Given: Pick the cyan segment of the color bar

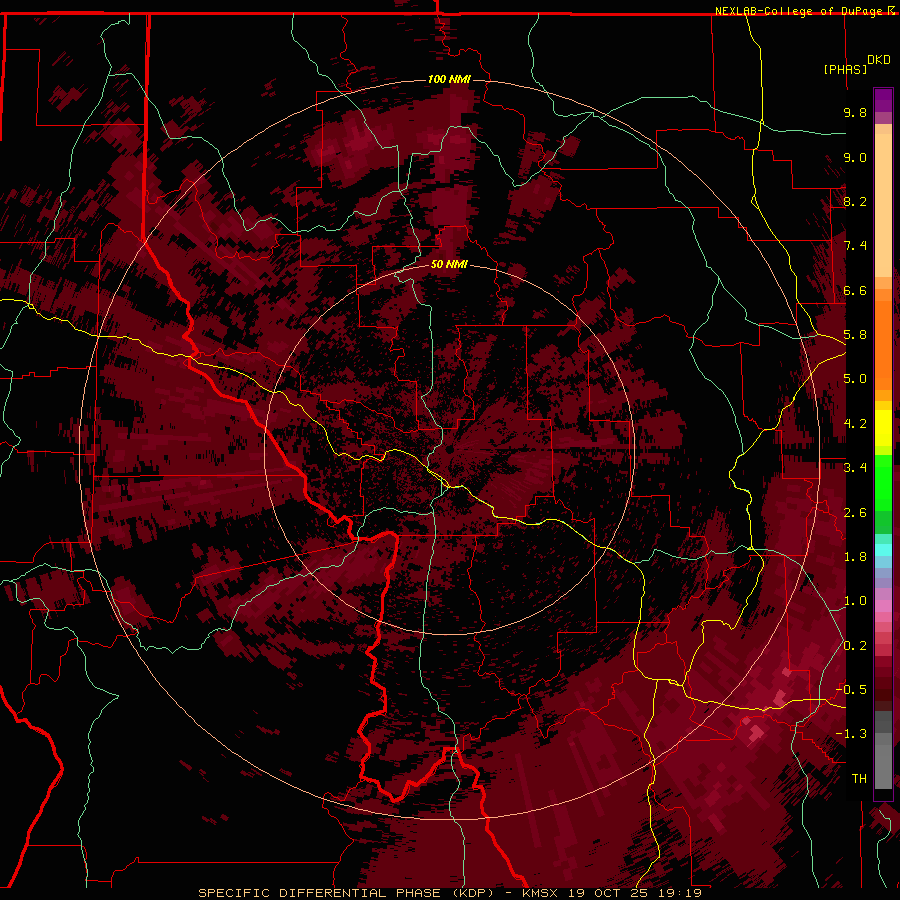Looking at the screenshot, I should [x=883, y=550].
